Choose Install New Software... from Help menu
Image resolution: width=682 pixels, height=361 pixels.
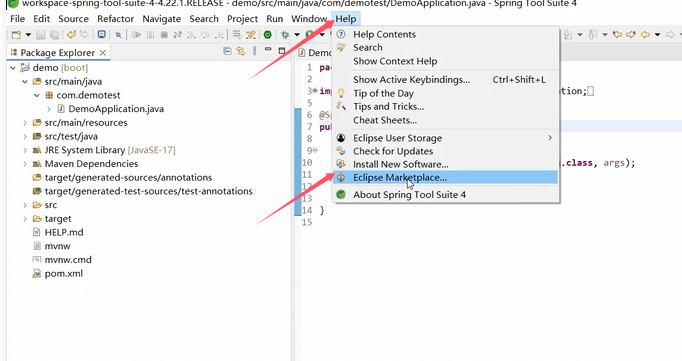(445, 164)
